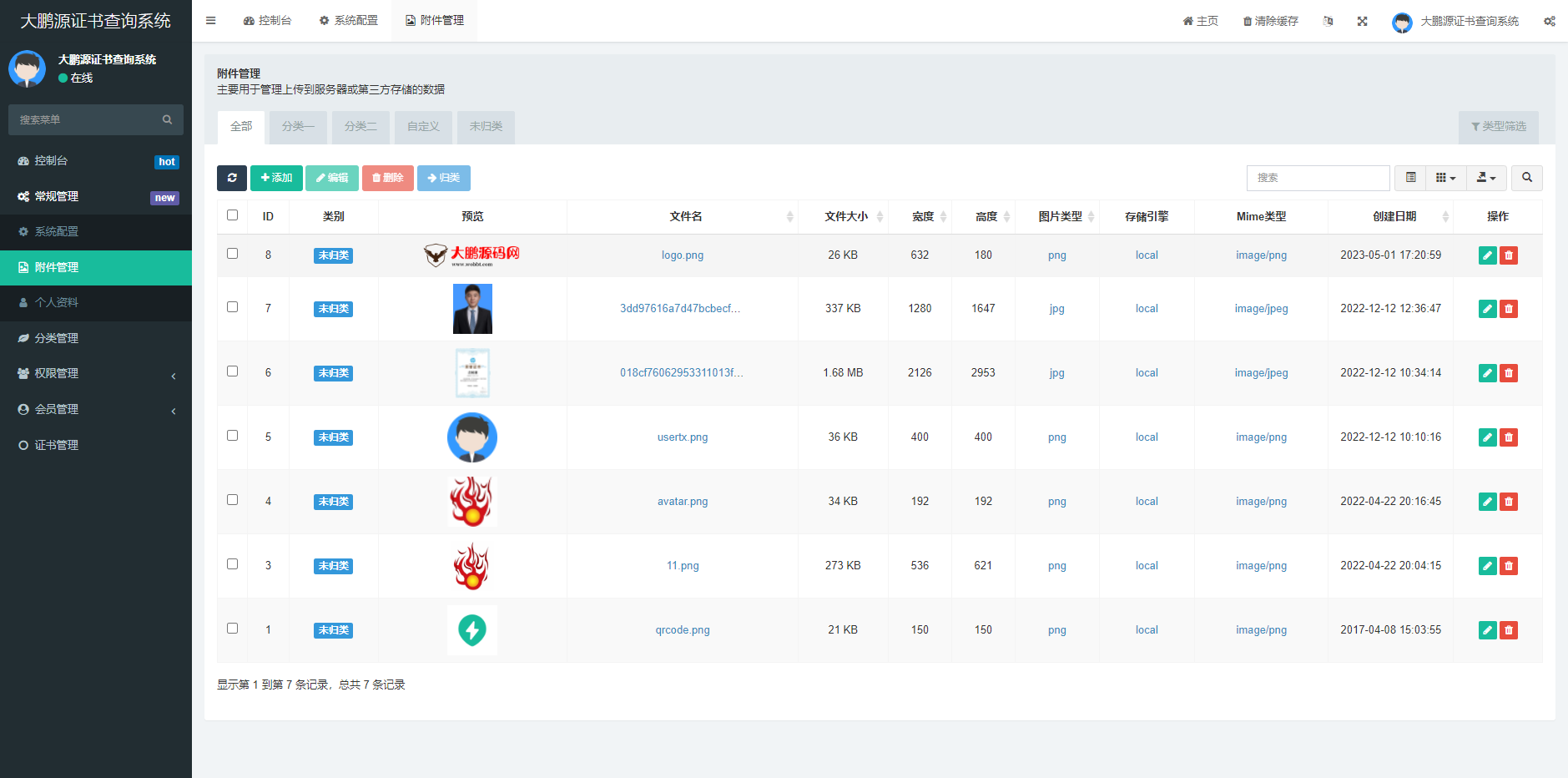Click the search magnifier in the table toolbar
Screen dimensions: 1568x778
[x=1526, y=178]
